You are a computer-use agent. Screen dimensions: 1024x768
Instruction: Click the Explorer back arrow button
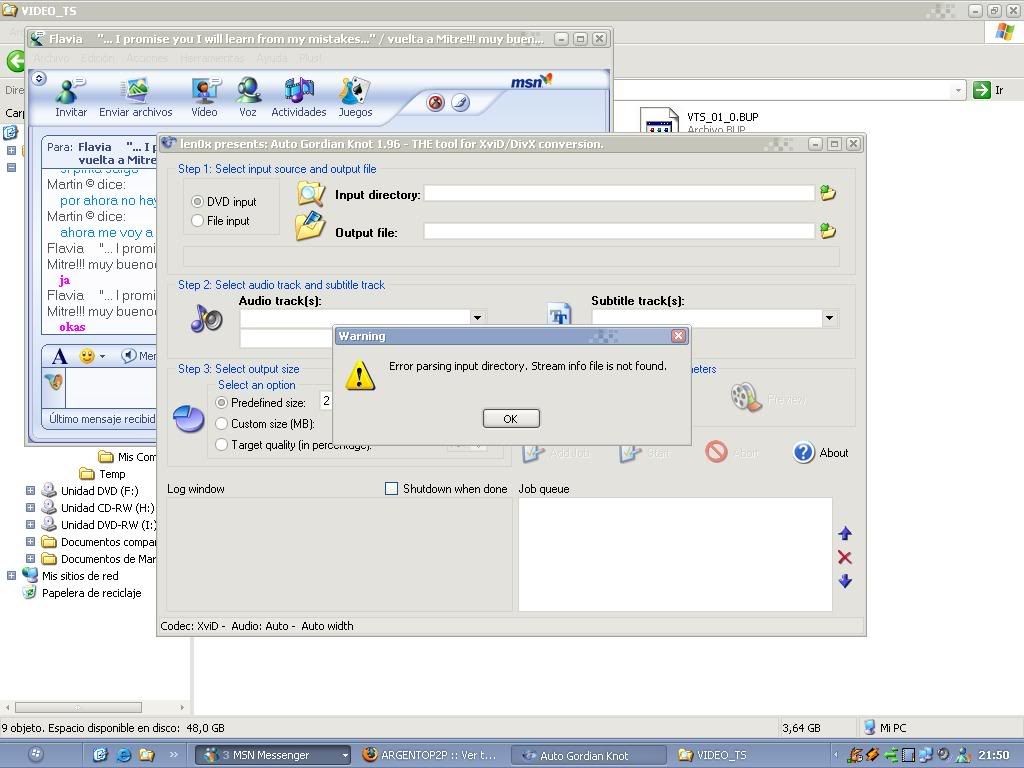[16, 61]
